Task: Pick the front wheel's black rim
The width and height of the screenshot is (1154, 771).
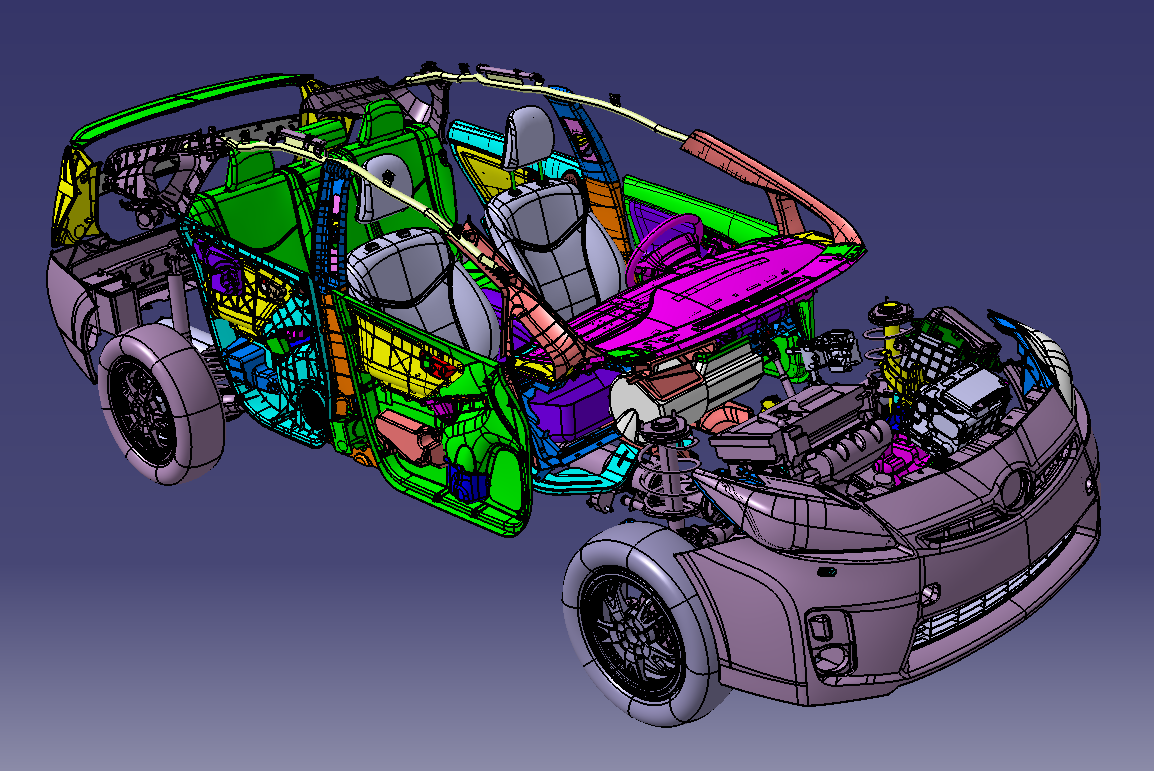Action: tap(631, 636)
